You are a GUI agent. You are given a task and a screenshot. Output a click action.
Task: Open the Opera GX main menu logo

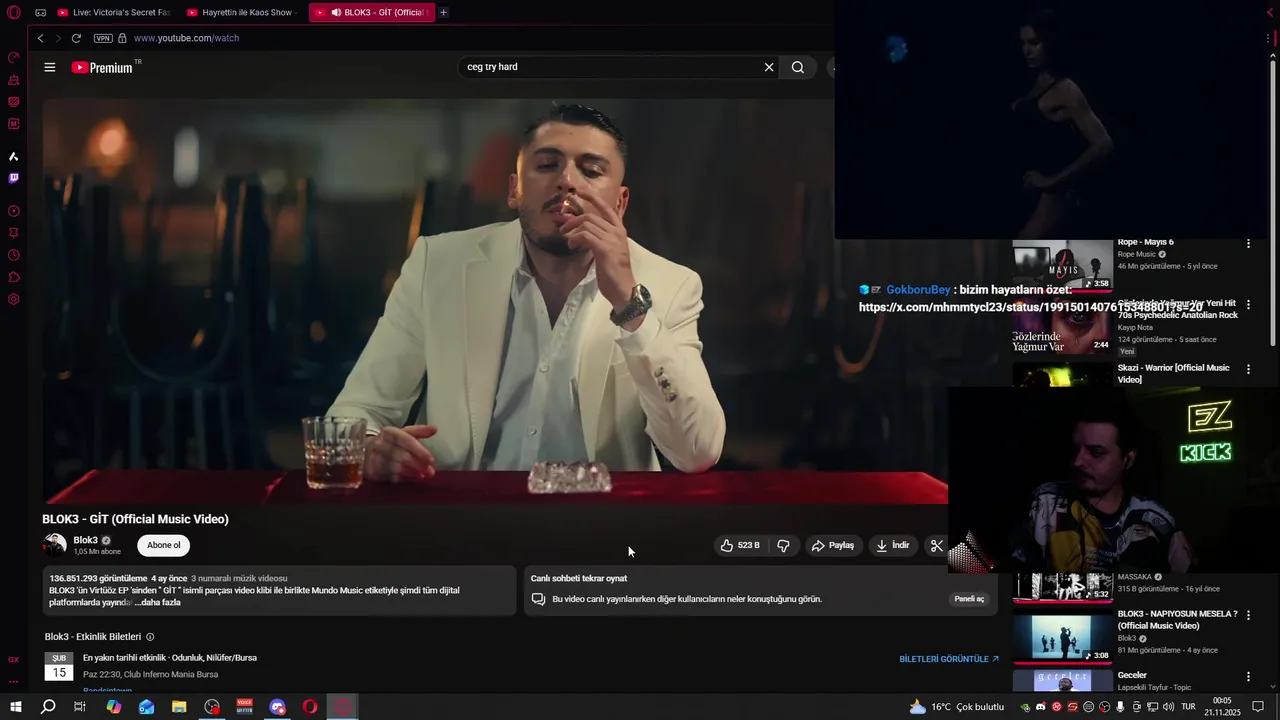[x=14, y=13]
